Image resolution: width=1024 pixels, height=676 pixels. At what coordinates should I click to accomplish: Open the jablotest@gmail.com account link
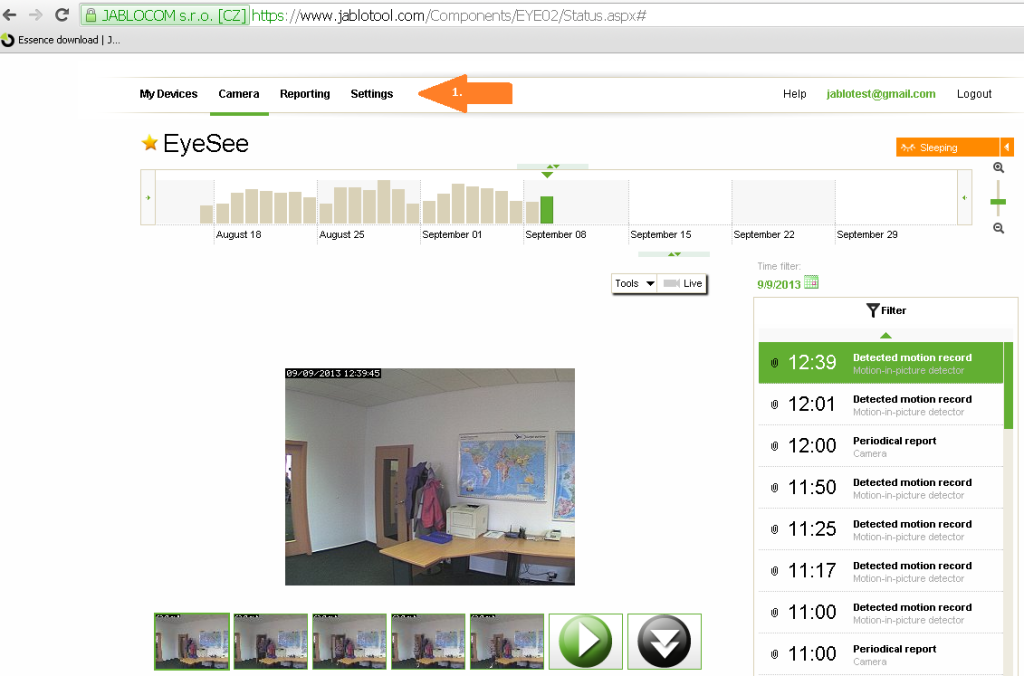880,94
